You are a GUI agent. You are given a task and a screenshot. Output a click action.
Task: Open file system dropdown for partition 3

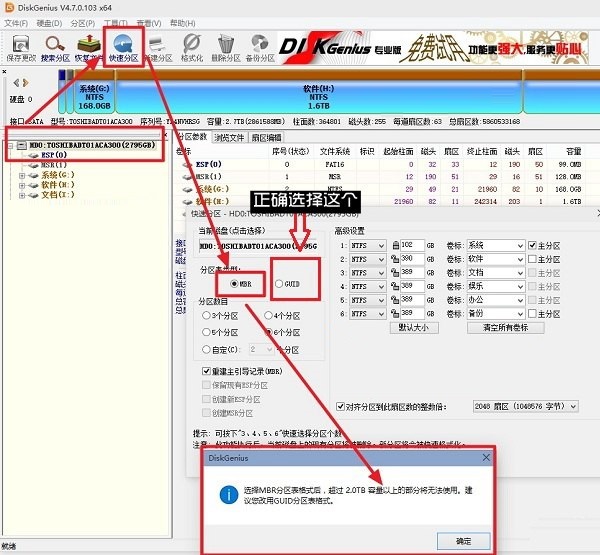(368, 273)
